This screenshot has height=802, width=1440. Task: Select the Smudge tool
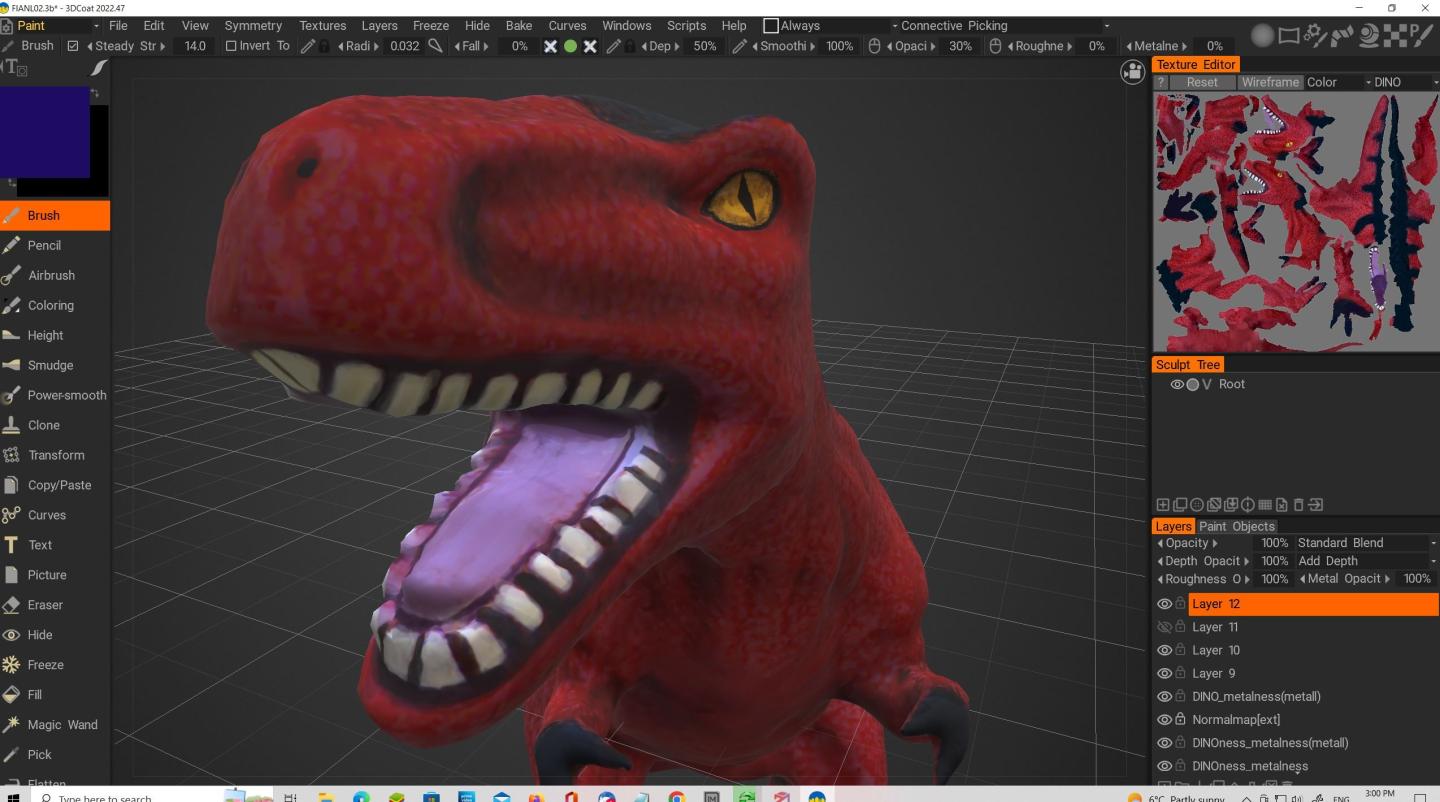55,365
